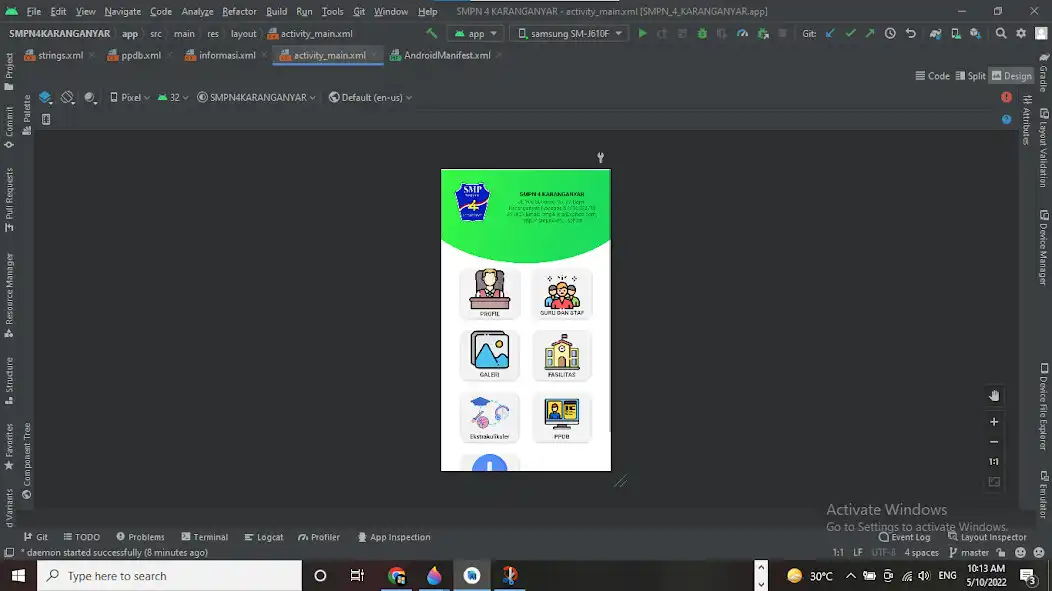Open the Git history clock icon
1052x591 pixels.
click(x=890, y=33)
